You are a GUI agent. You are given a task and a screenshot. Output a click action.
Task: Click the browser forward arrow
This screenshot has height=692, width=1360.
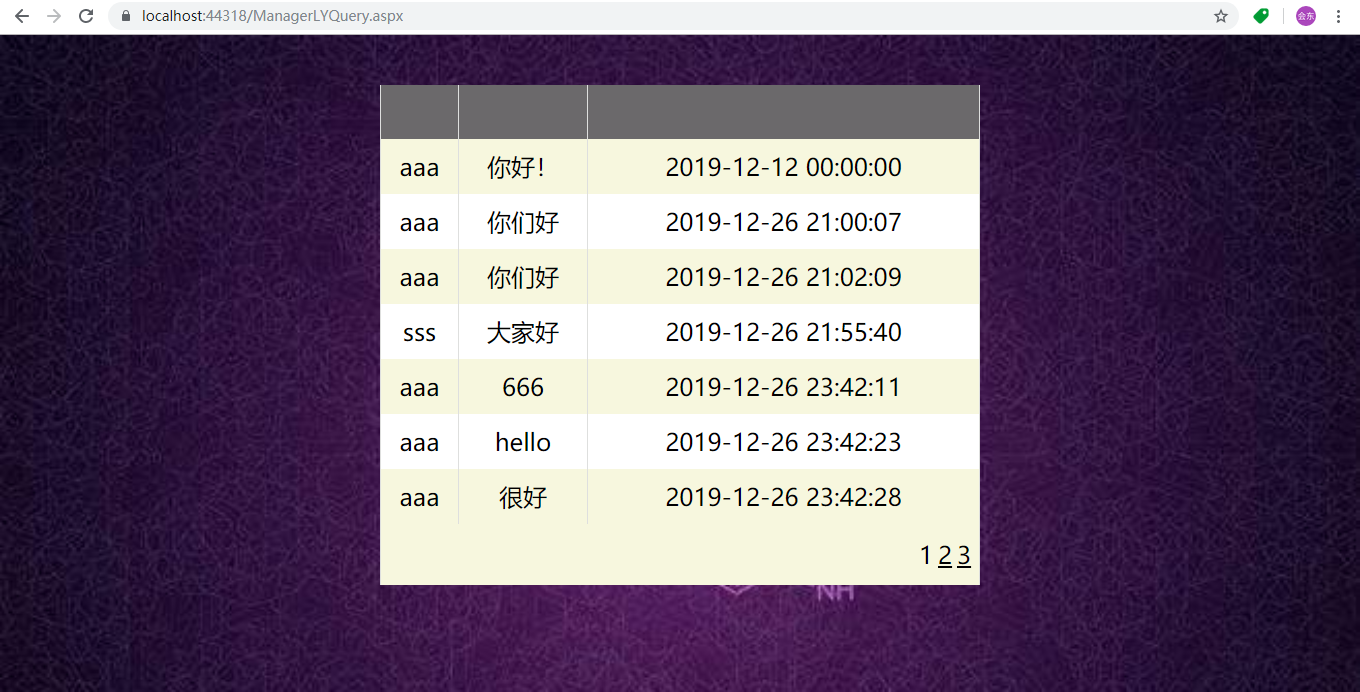[x=54, y=16]
